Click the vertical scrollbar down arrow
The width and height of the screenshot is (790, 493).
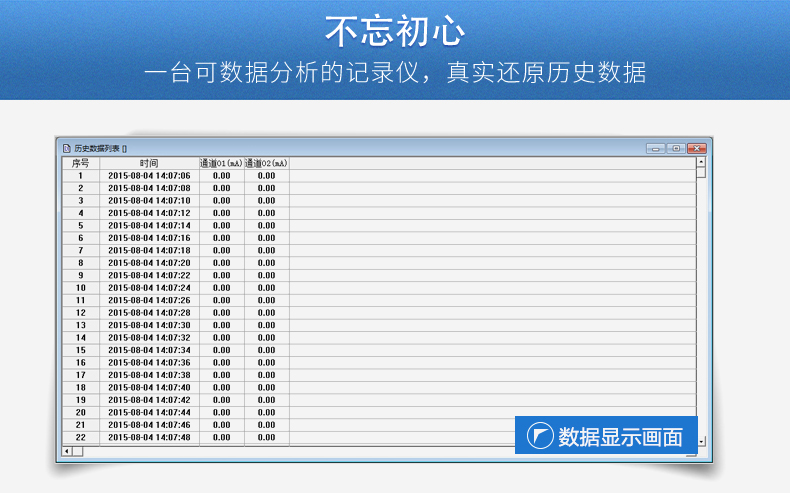(701, 440)
